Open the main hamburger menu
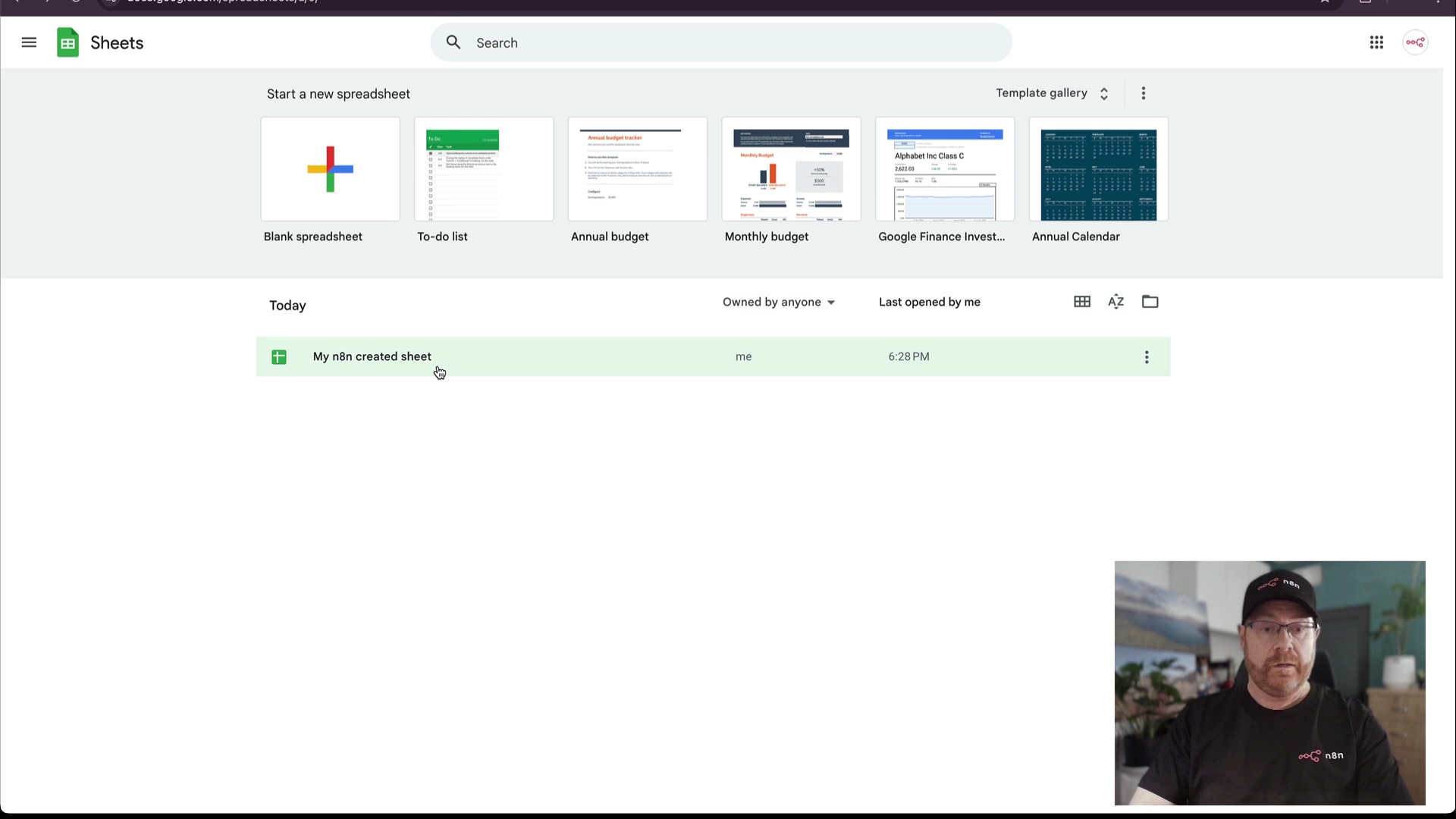Viewport: 1456px width, 819px height. (x=29, y=42)
